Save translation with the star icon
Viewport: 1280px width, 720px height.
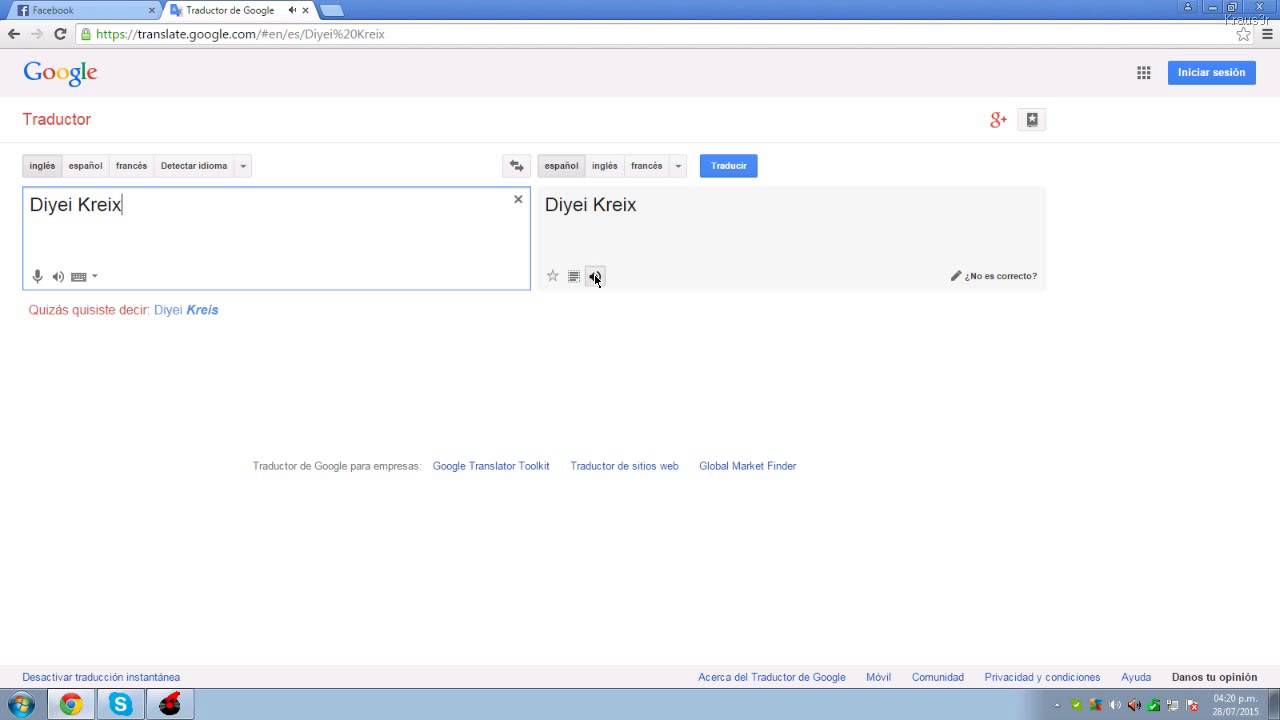point(552,276)
